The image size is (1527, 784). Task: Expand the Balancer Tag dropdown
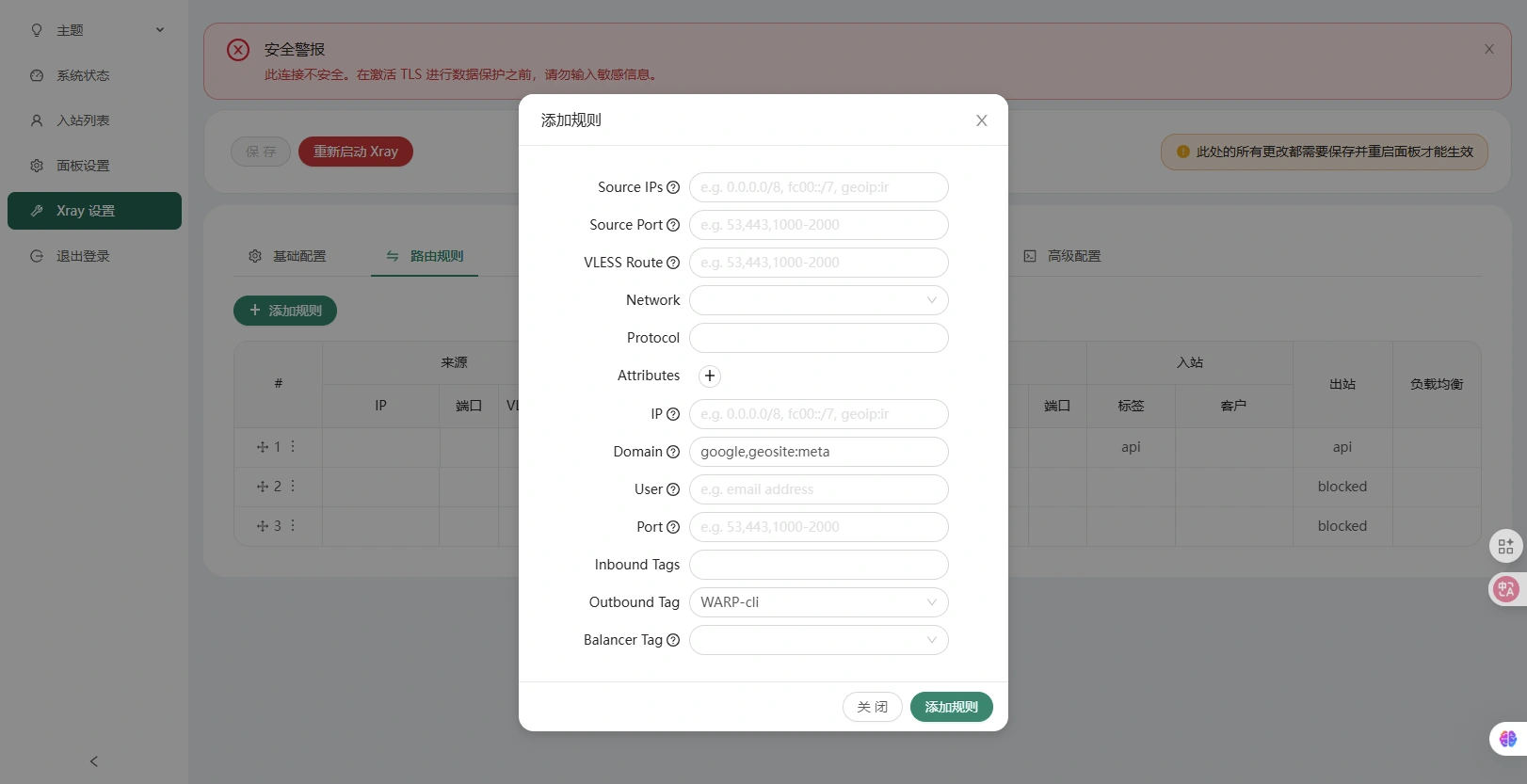tap(818, 640)
